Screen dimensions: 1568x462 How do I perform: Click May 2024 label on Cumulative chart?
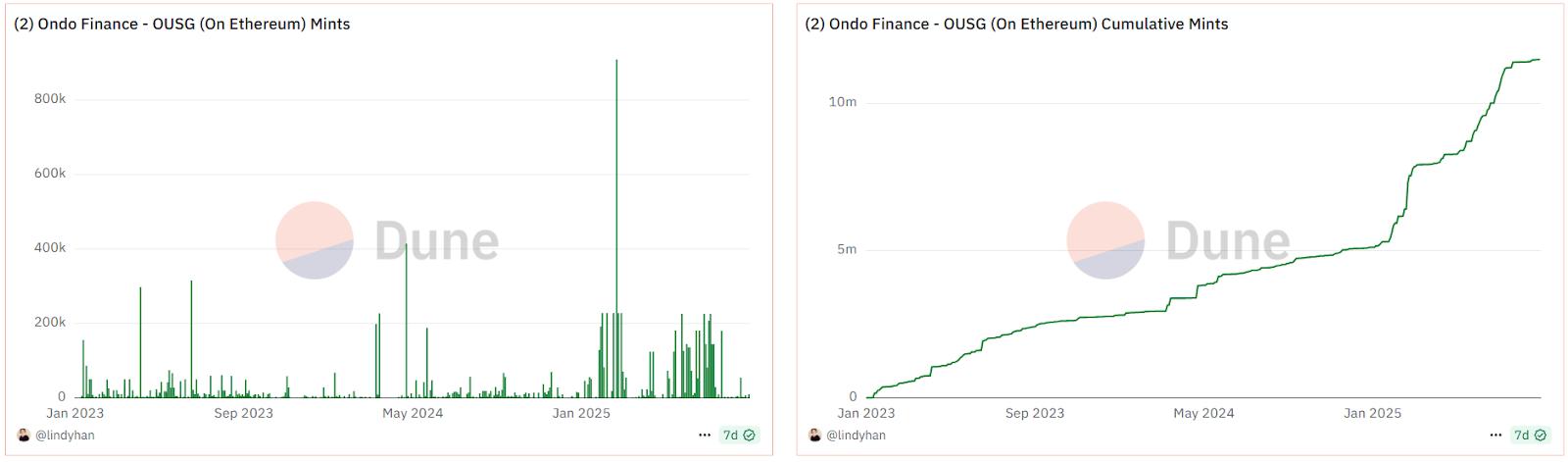click(1203, 413)
